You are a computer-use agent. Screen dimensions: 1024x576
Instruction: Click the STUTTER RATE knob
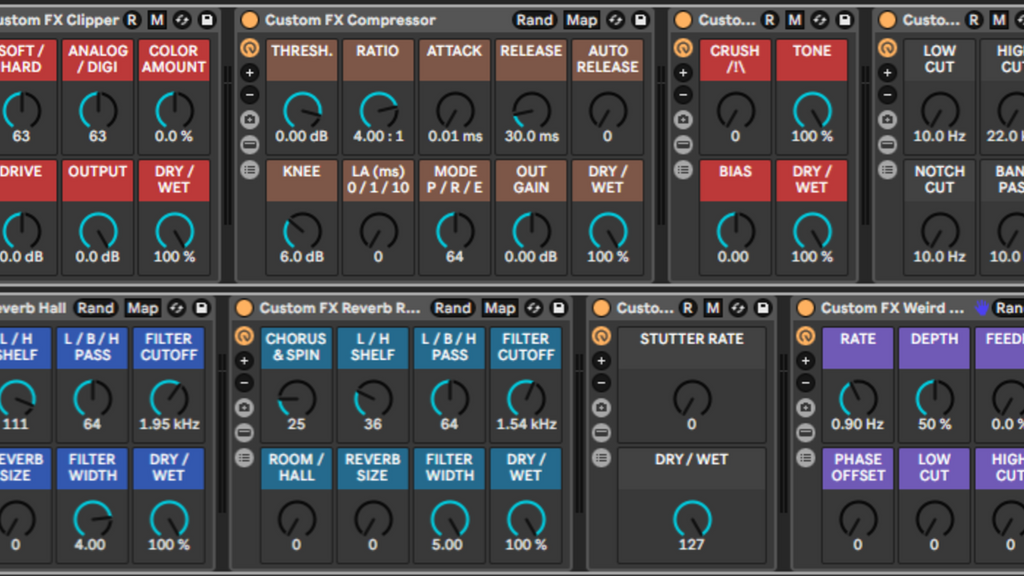(x=691, y=398)
